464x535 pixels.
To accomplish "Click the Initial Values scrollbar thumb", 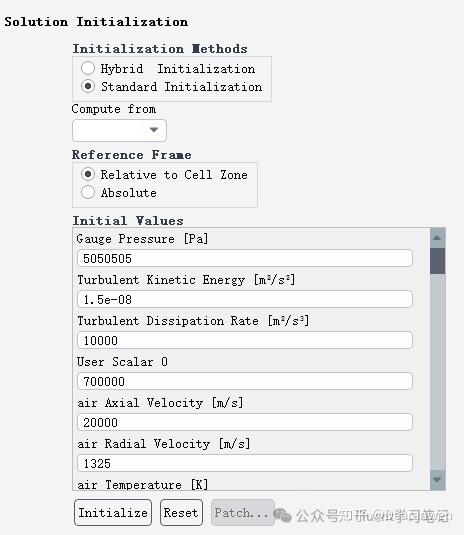I will tap(437, 261).
